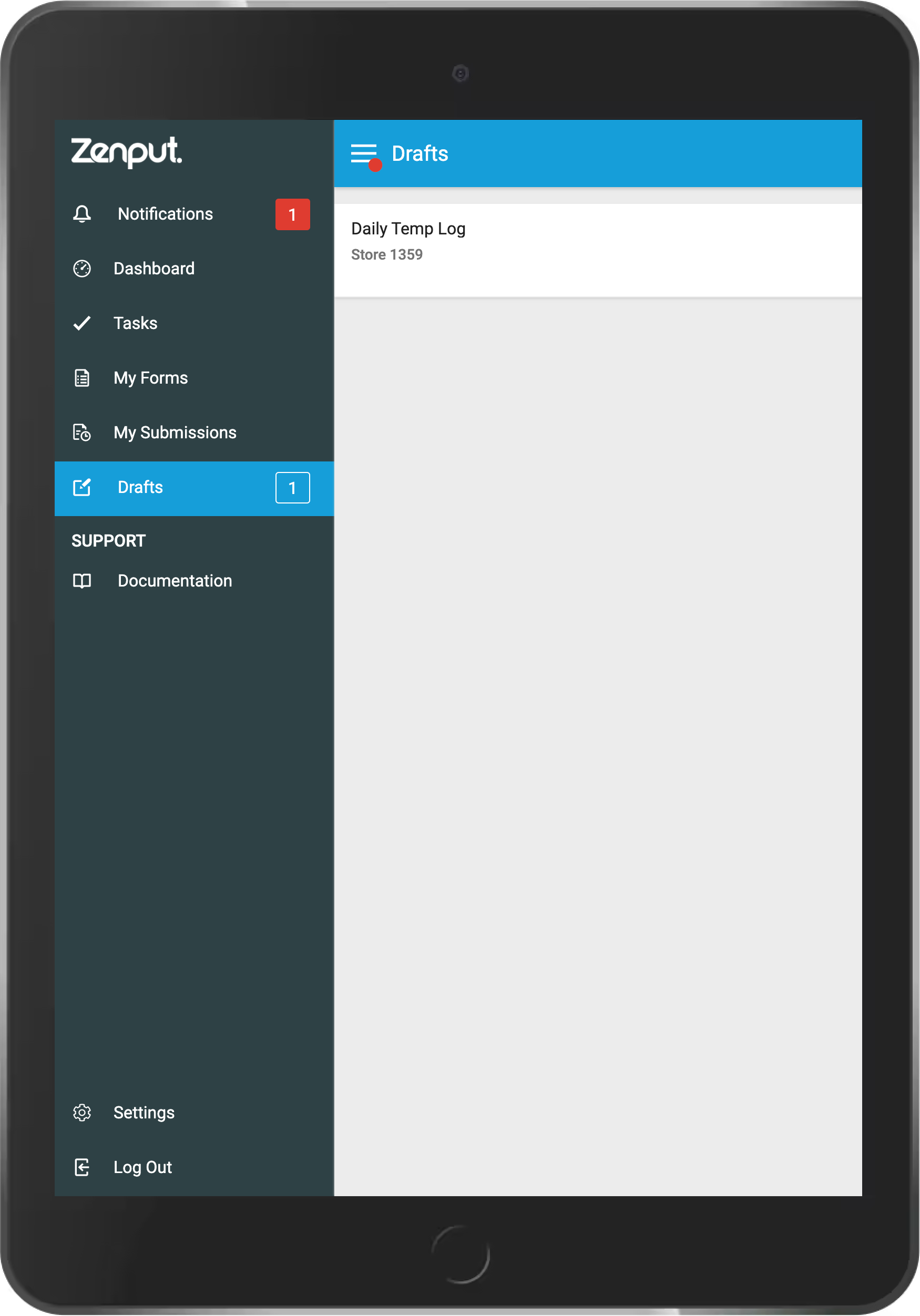Open the Daily Temp Log draft

tap(598, 251)
